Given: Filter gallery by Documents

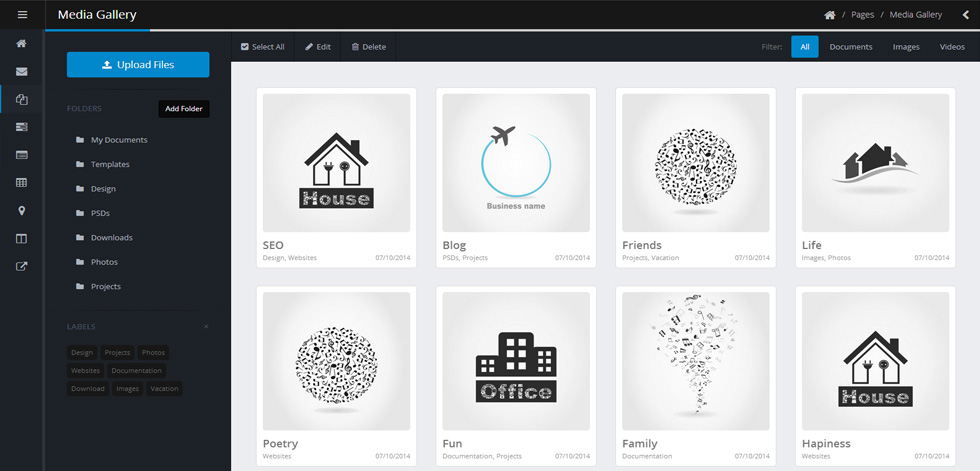Looking at the screenshot, I should coord(851,47).
